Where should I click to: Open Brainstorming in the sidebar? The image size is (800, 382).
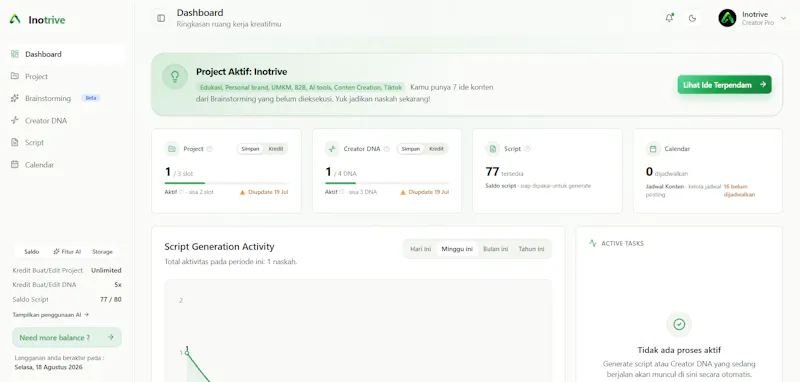pyautogui.click(x=66, y=98)
